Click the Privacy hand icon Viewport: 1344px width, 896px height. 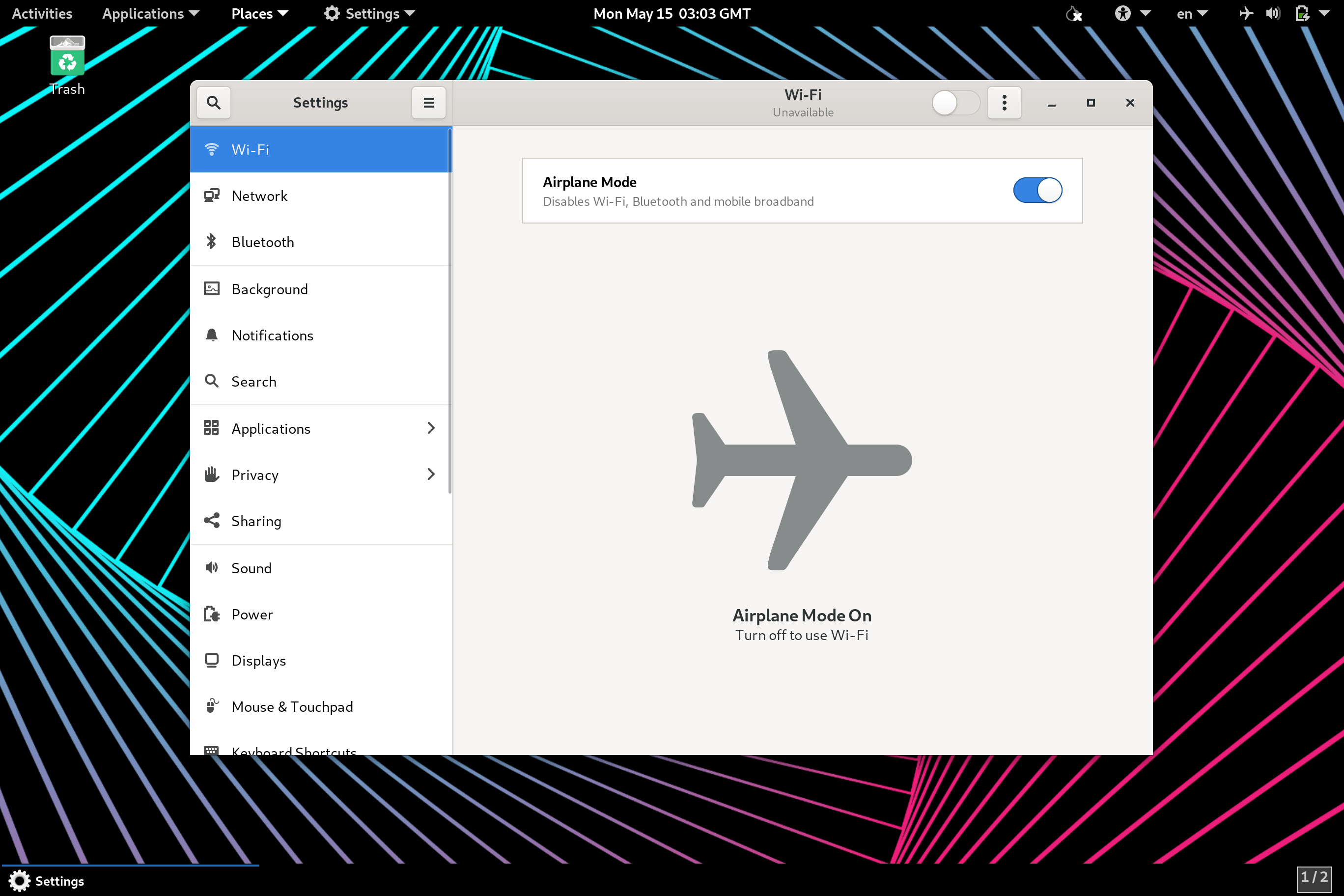[211, 475]
